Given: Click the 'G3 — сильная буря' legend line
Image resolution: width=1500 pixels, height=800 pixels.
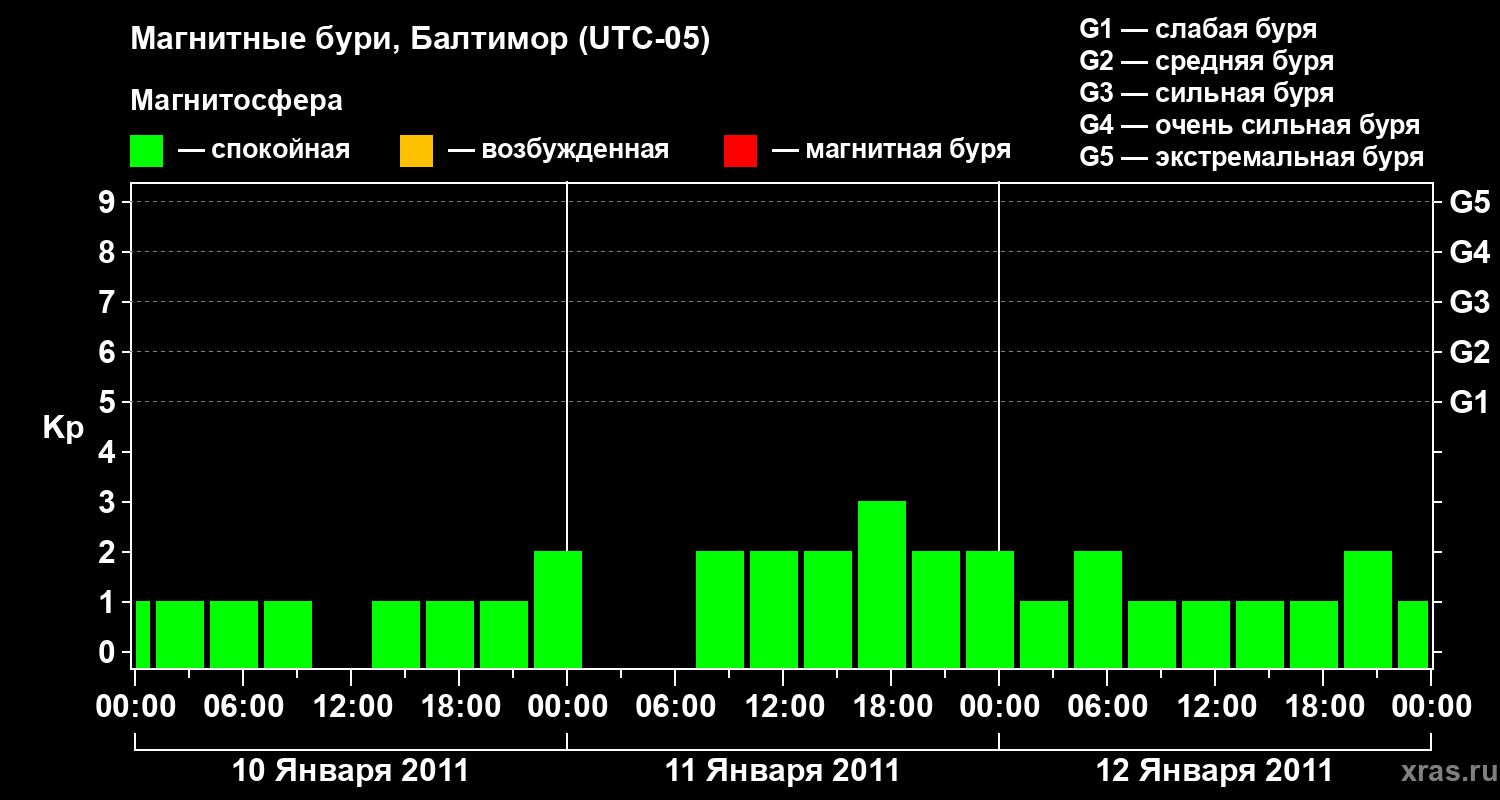Looking at the screenshot, I should click(x=1206, y=93).
